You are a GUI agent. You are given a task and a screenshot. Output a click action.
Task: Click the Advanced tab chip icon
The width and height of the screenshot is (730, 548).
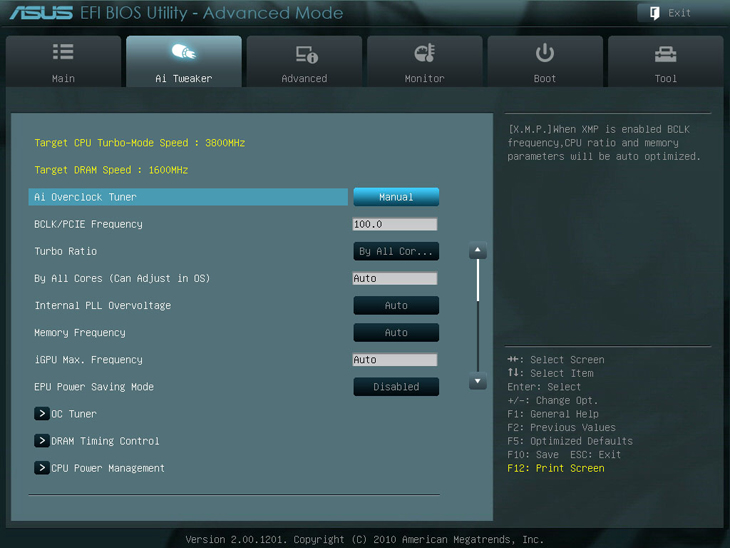click(305, 53)
